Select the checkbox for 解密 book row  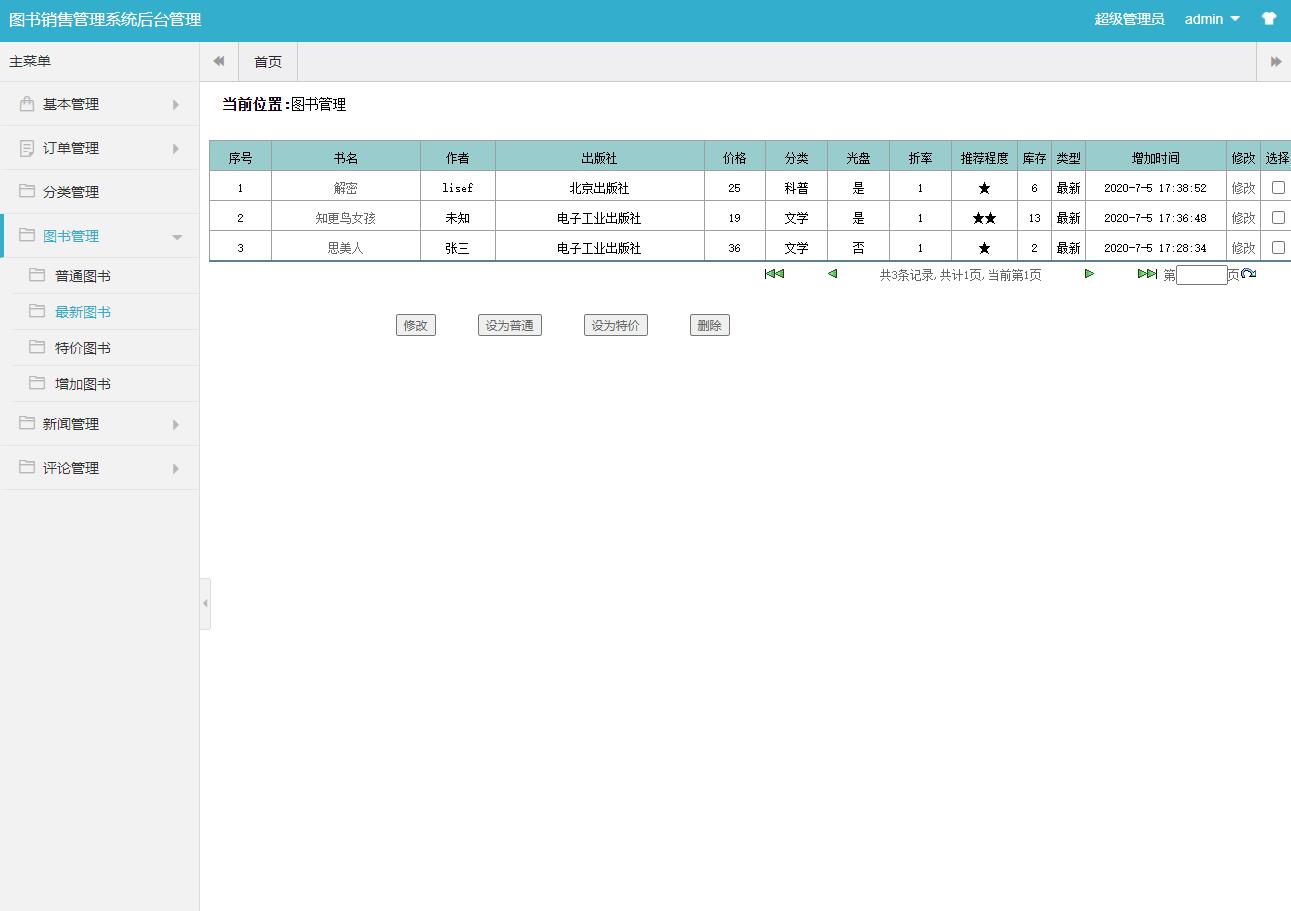pos(1277,186)
